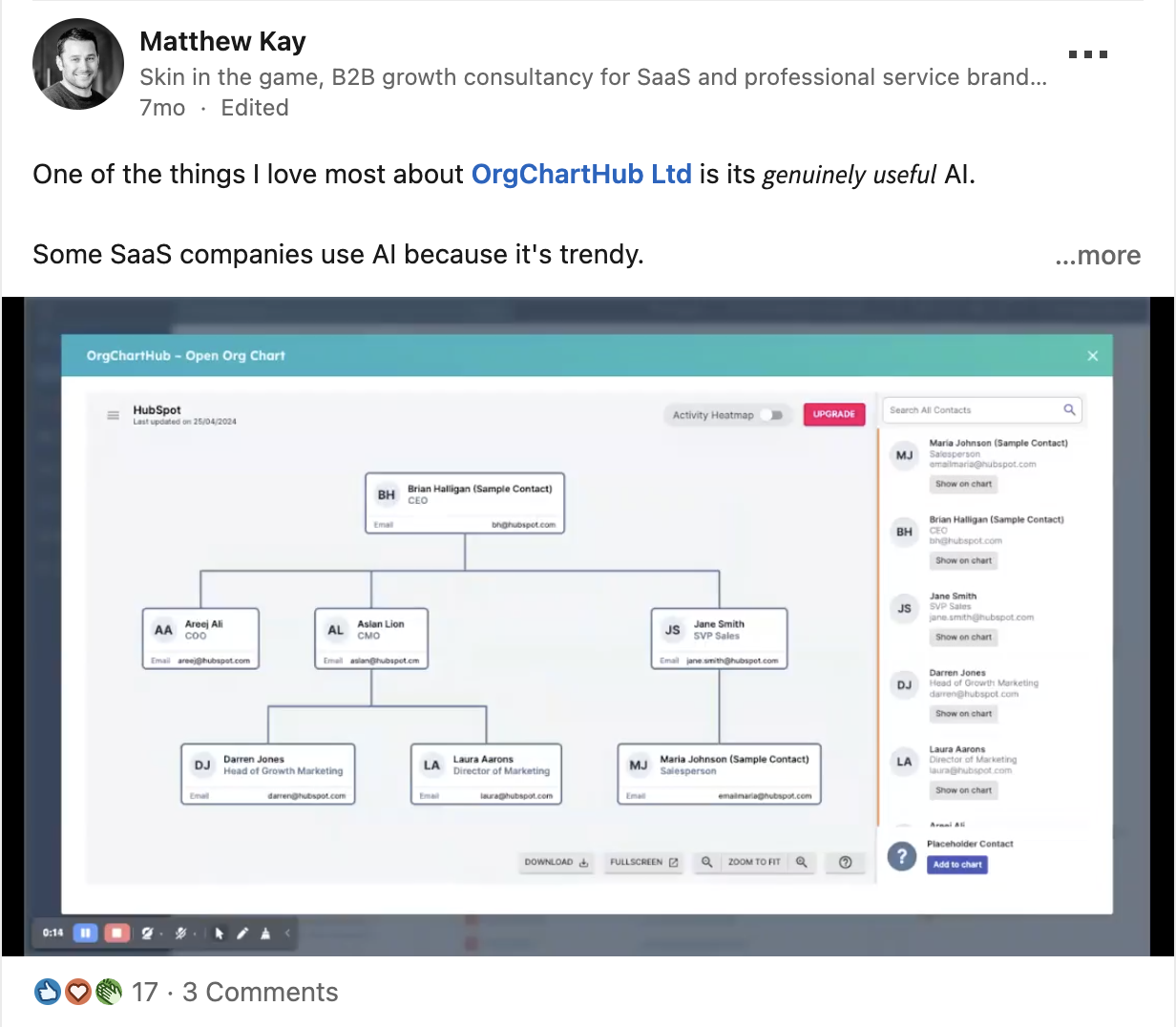The height and width of the screenshot is (1027, 1176).
Task: Select the Darren Jones chart card
Action: click(268, 774)
